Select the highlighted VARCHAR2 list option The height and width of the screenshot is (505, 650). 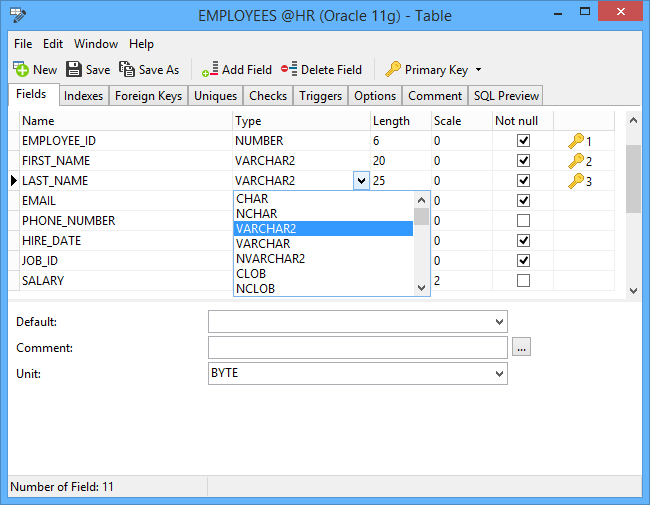324,228
